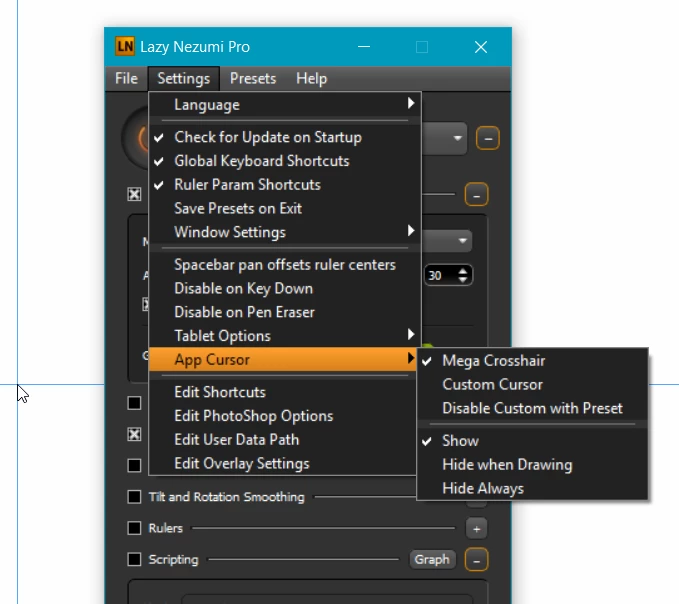This screenshot has height=604, width=679.
Task: Toggle Tilt and Rotation Smoothing checkbox
Action: coord(134,497)
